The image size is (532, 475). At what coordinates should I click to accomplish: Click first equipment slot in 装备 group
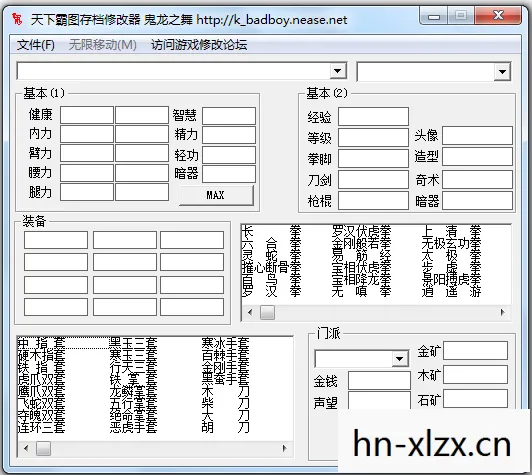coord(56,240)
